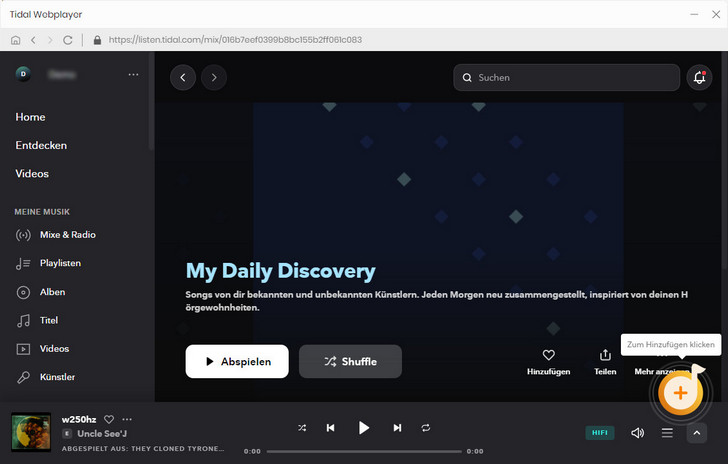Click the lock icon in address bar

(97, 40)
